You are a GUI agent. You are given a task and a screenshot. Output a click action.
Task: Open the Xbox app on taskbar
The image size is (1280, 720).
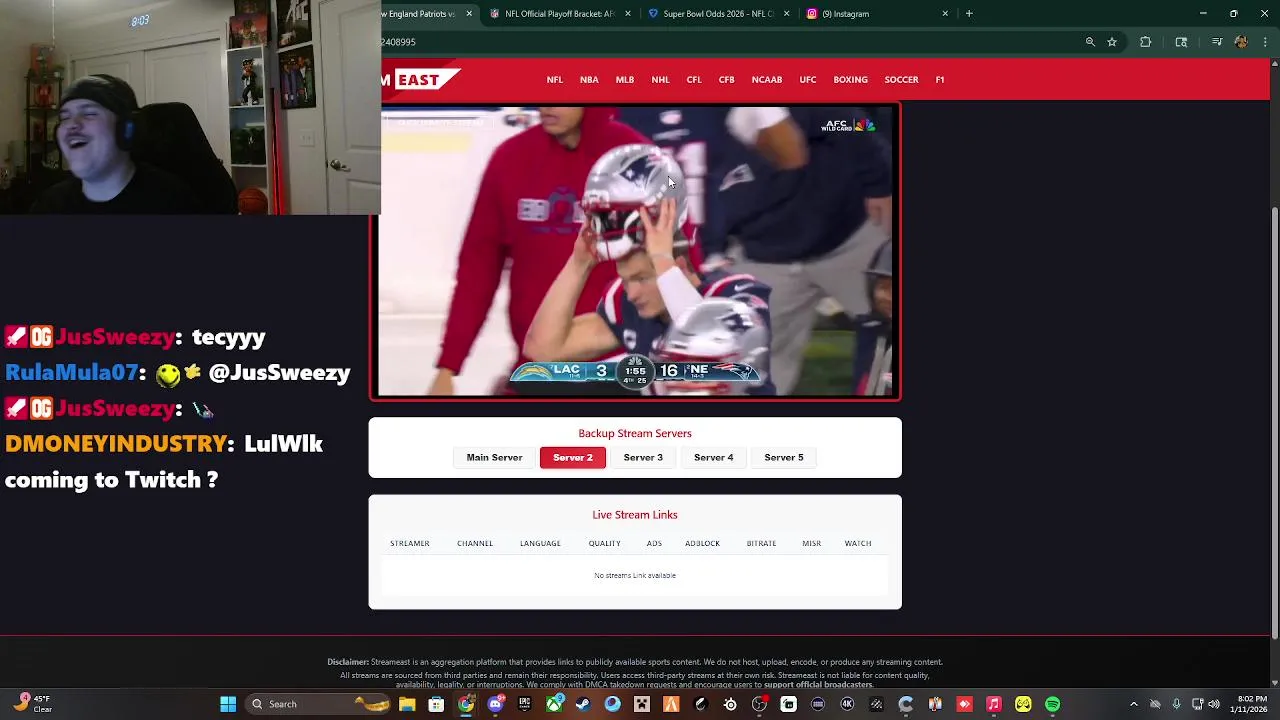[553, 704]
